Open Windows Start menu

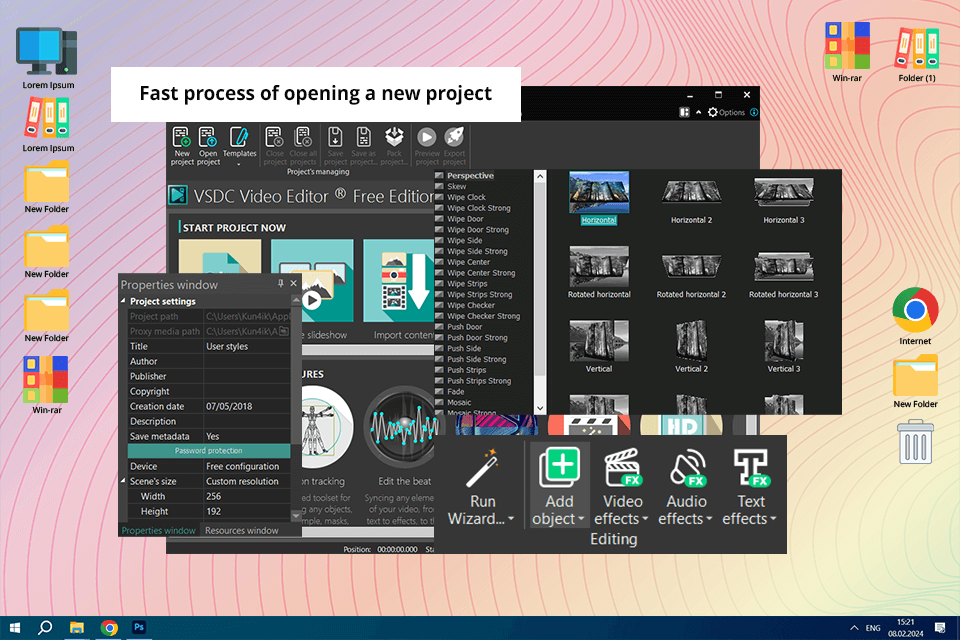(x=15, y=628)
